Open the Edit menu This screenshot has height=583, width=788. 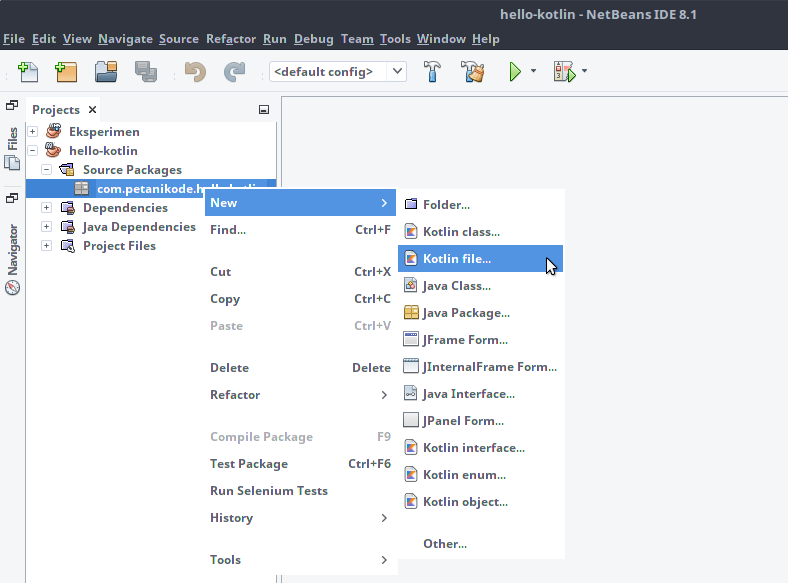44,39
